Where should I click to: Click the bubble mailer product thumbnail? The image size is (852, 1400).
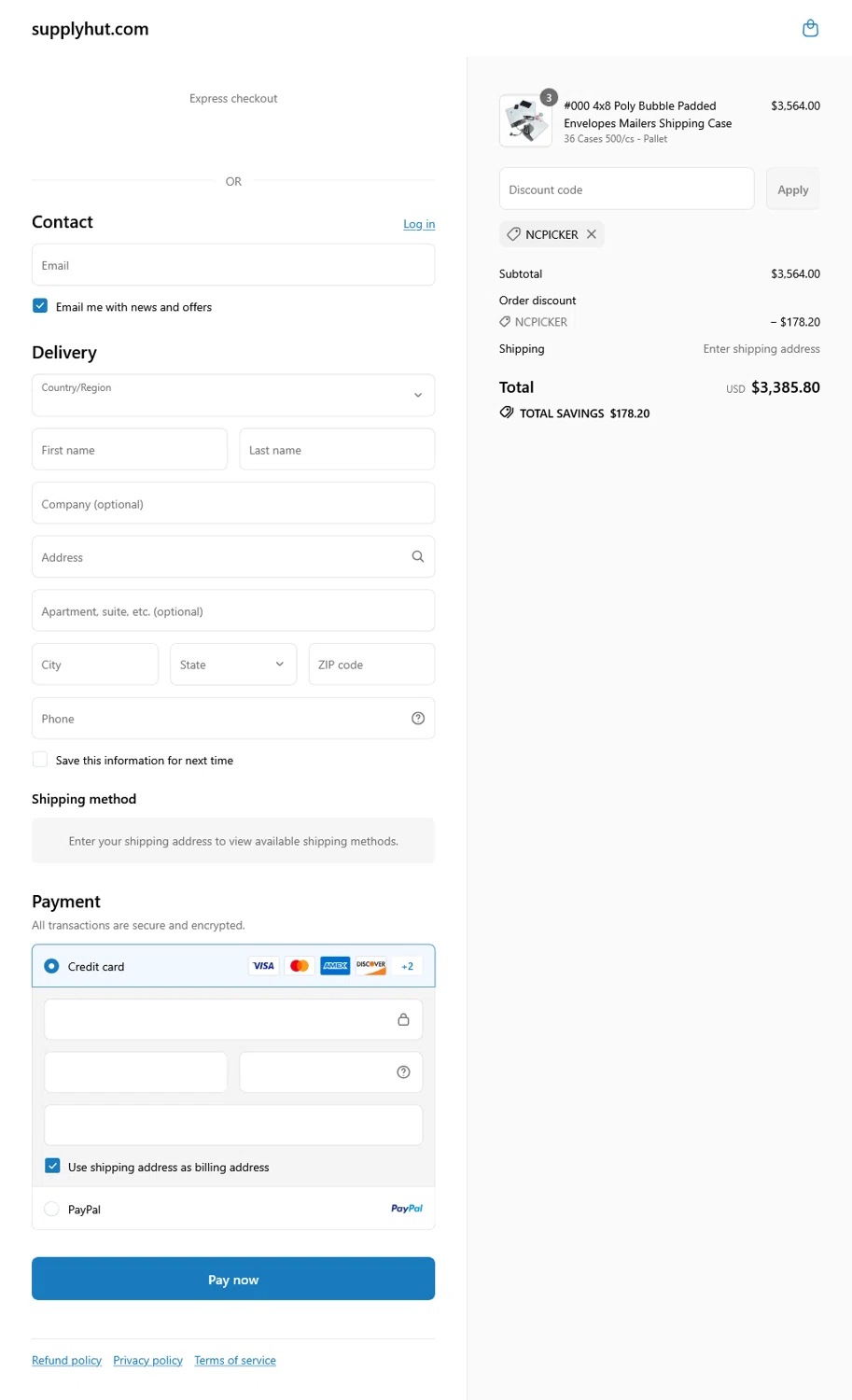pos(525,120)
